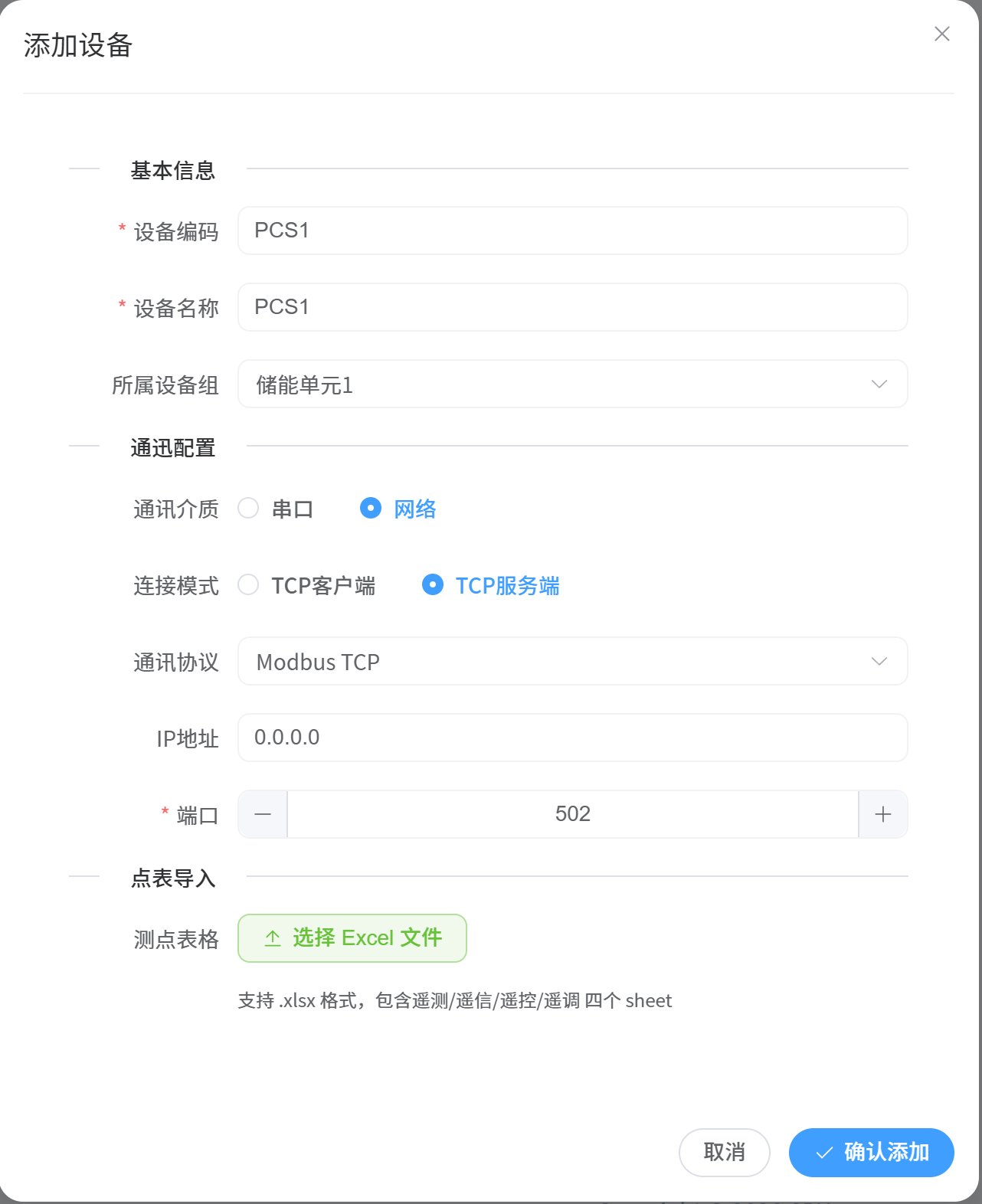Click the checkmark icon on 确认添加
Image resolution: width=982 pixels, height=1204 pixels.
824,1153
